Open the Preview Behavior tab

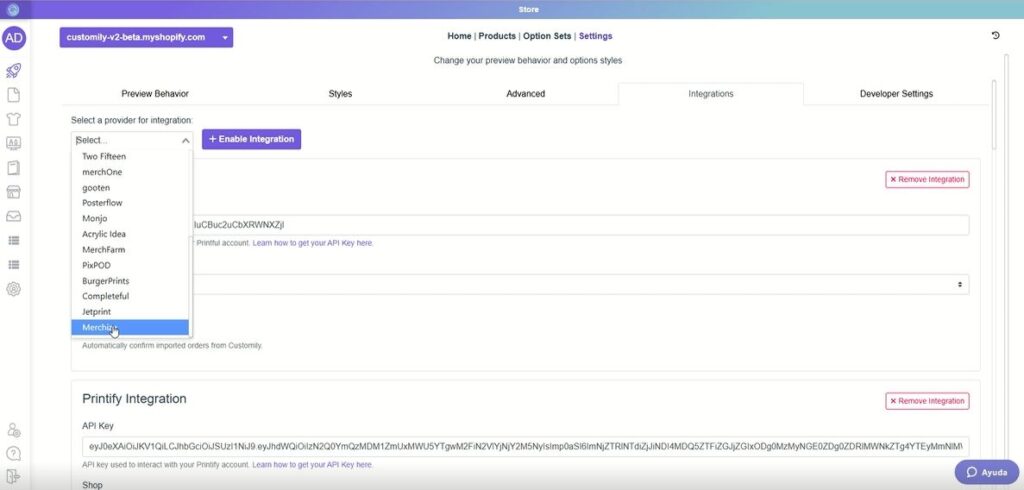155,94
